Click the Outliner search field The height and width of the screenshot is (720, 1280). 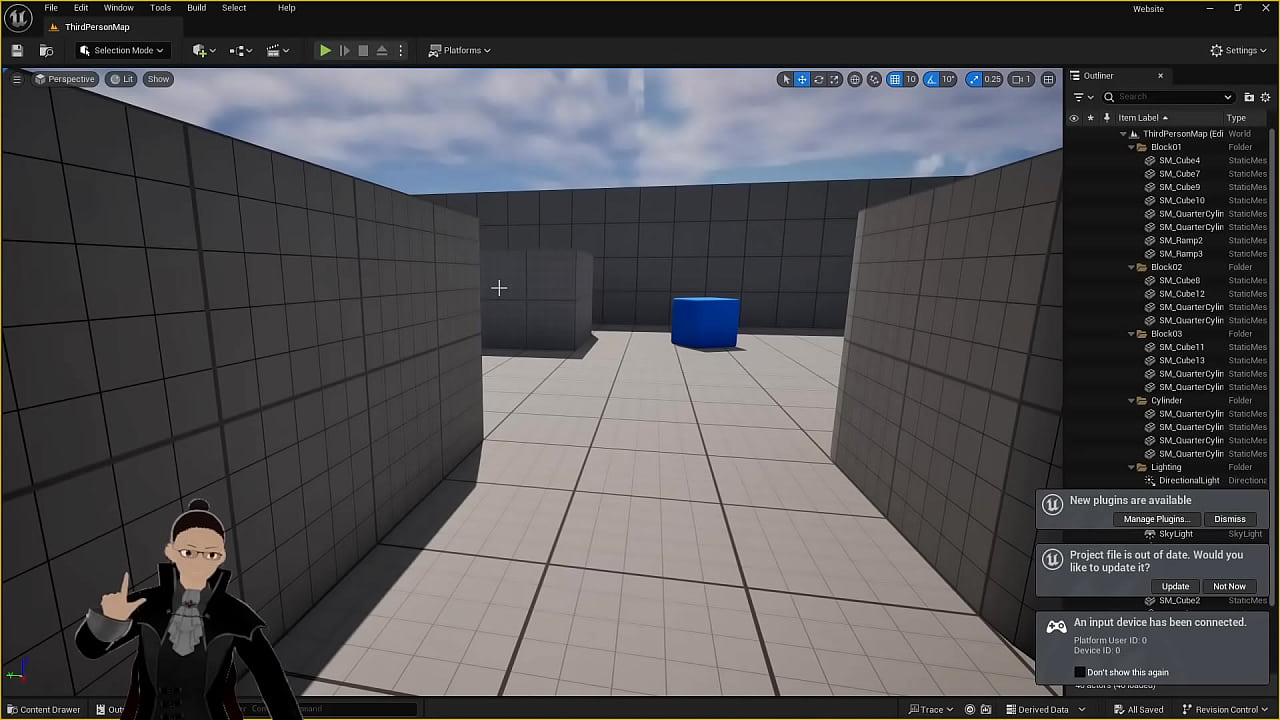click(1170, 97)
